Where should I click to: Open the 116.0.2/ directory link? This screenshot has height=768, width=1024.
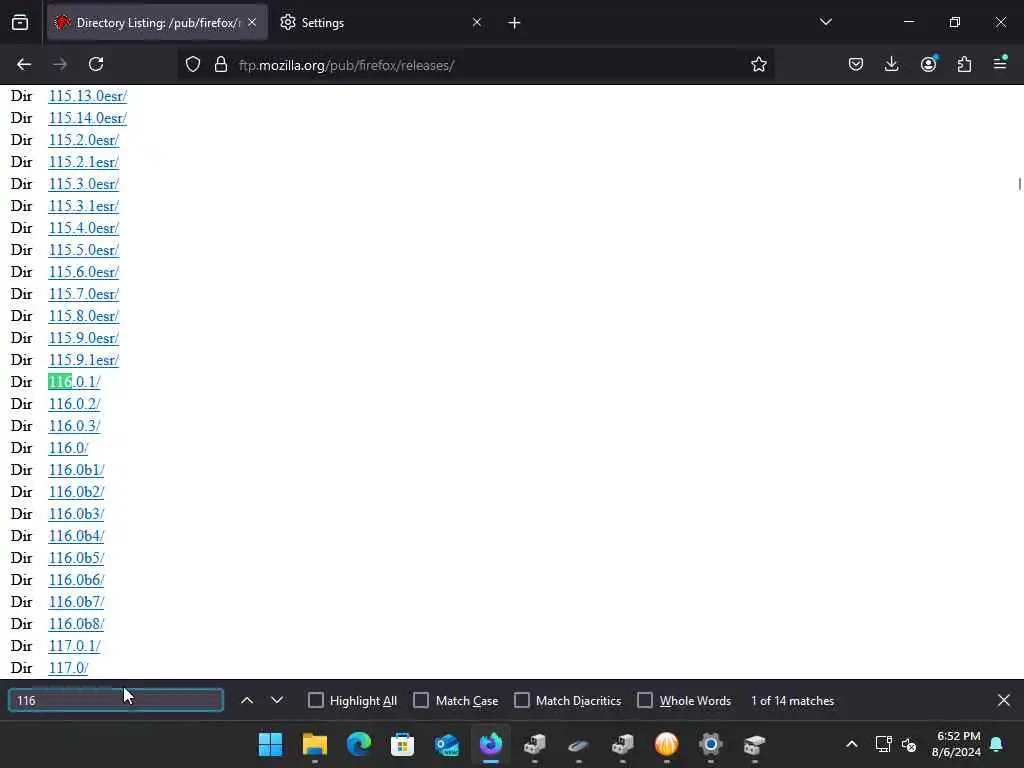tap(74, 404)
